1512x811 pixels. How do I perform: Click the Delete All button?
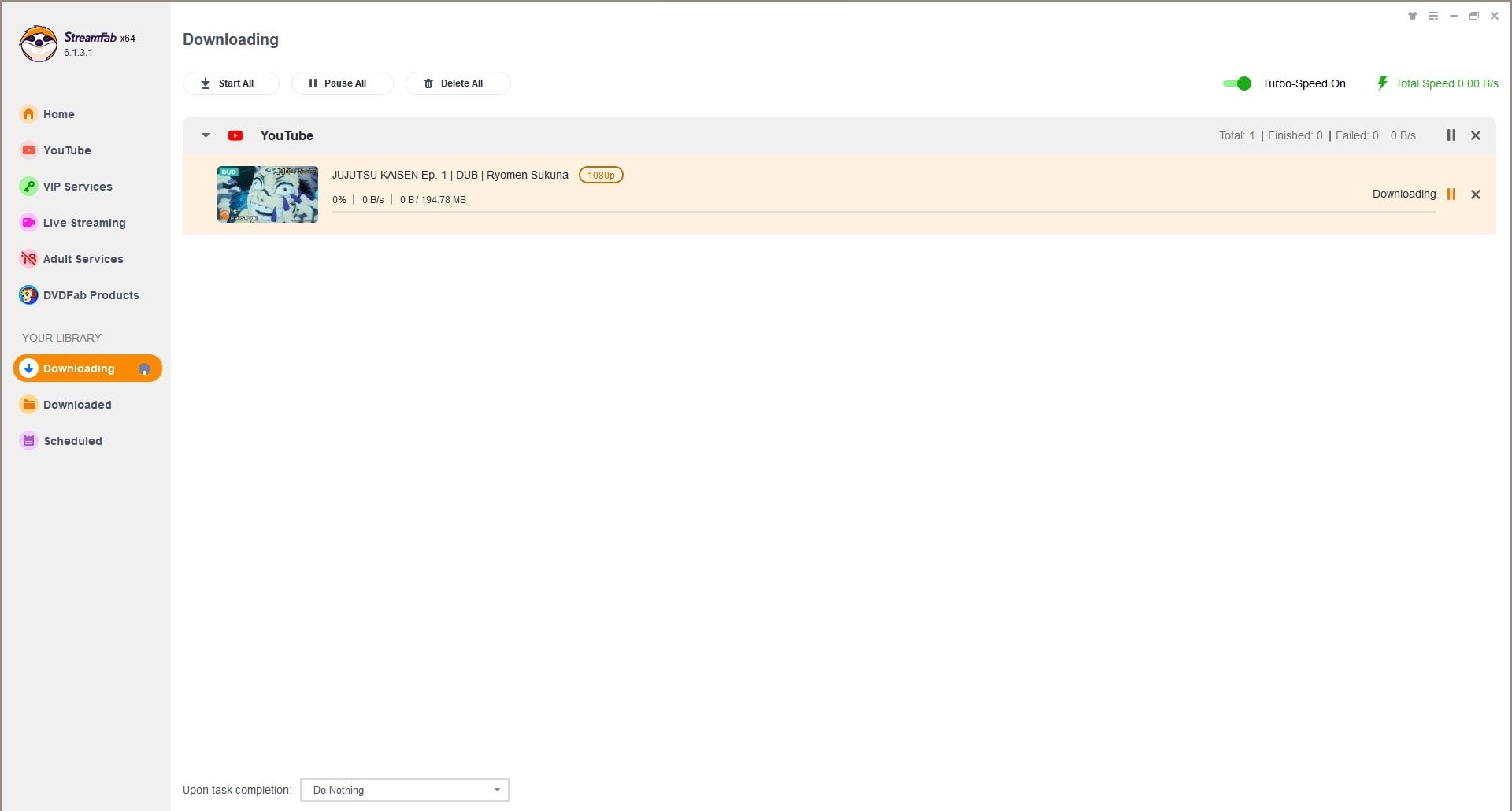coord(458,83)
